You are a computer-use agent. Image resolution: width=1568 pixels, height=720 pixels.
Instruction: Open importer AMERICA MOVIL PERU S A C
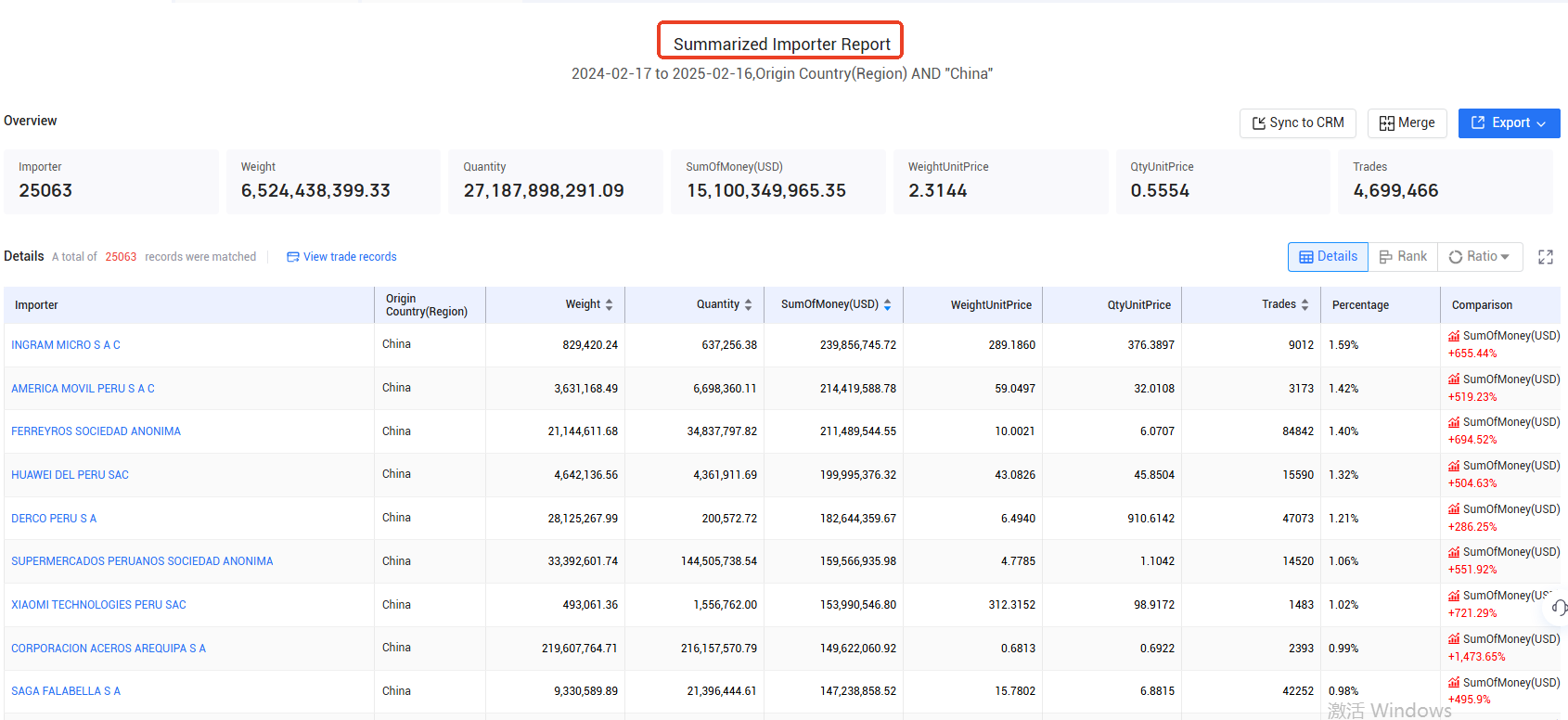(83, 389)
